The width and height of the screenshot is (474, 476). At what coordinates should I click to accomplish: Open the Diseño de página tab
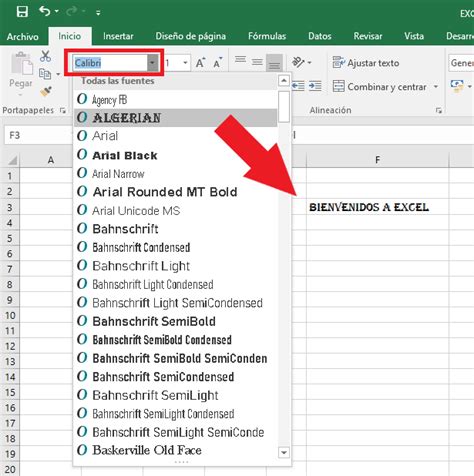pyautogui.click(x=191, y=36)
